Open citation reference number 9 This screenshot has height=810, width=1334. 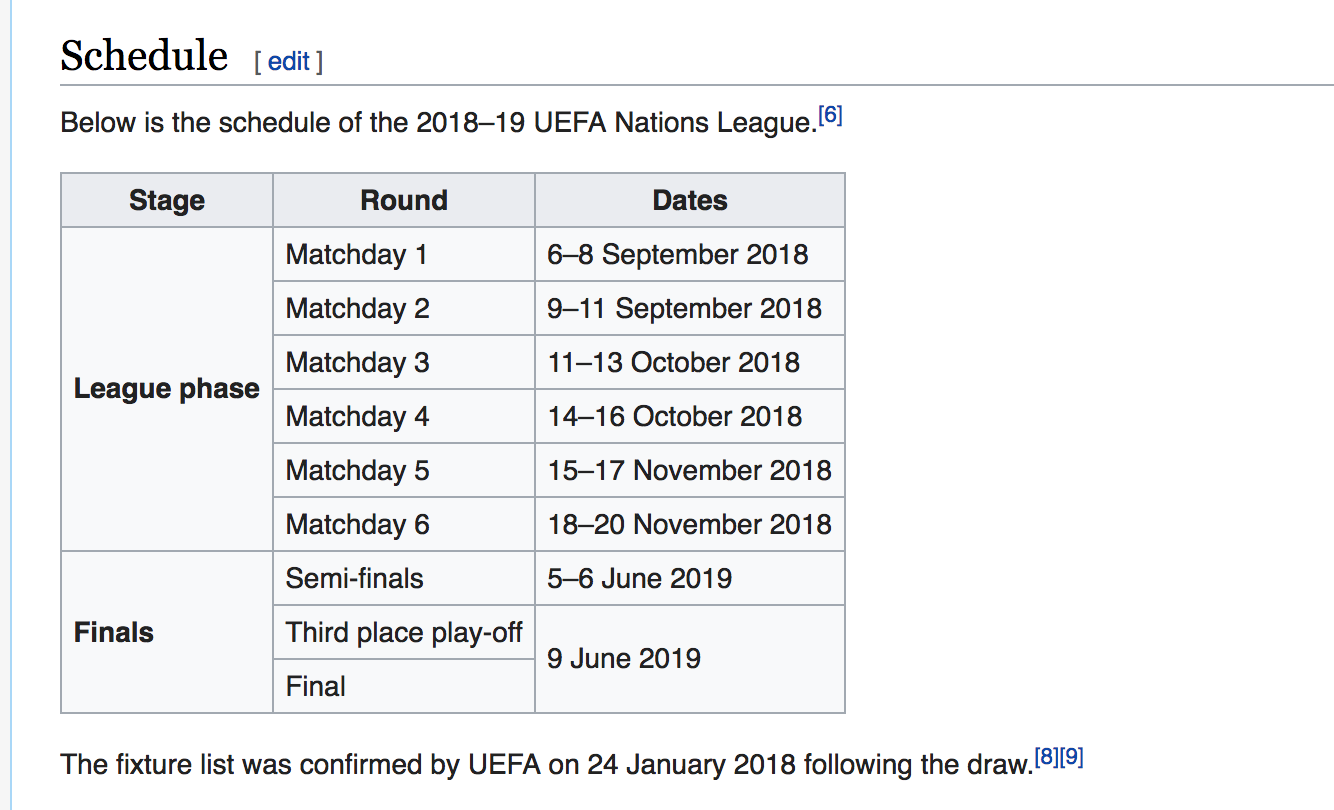pos(1071,758)
